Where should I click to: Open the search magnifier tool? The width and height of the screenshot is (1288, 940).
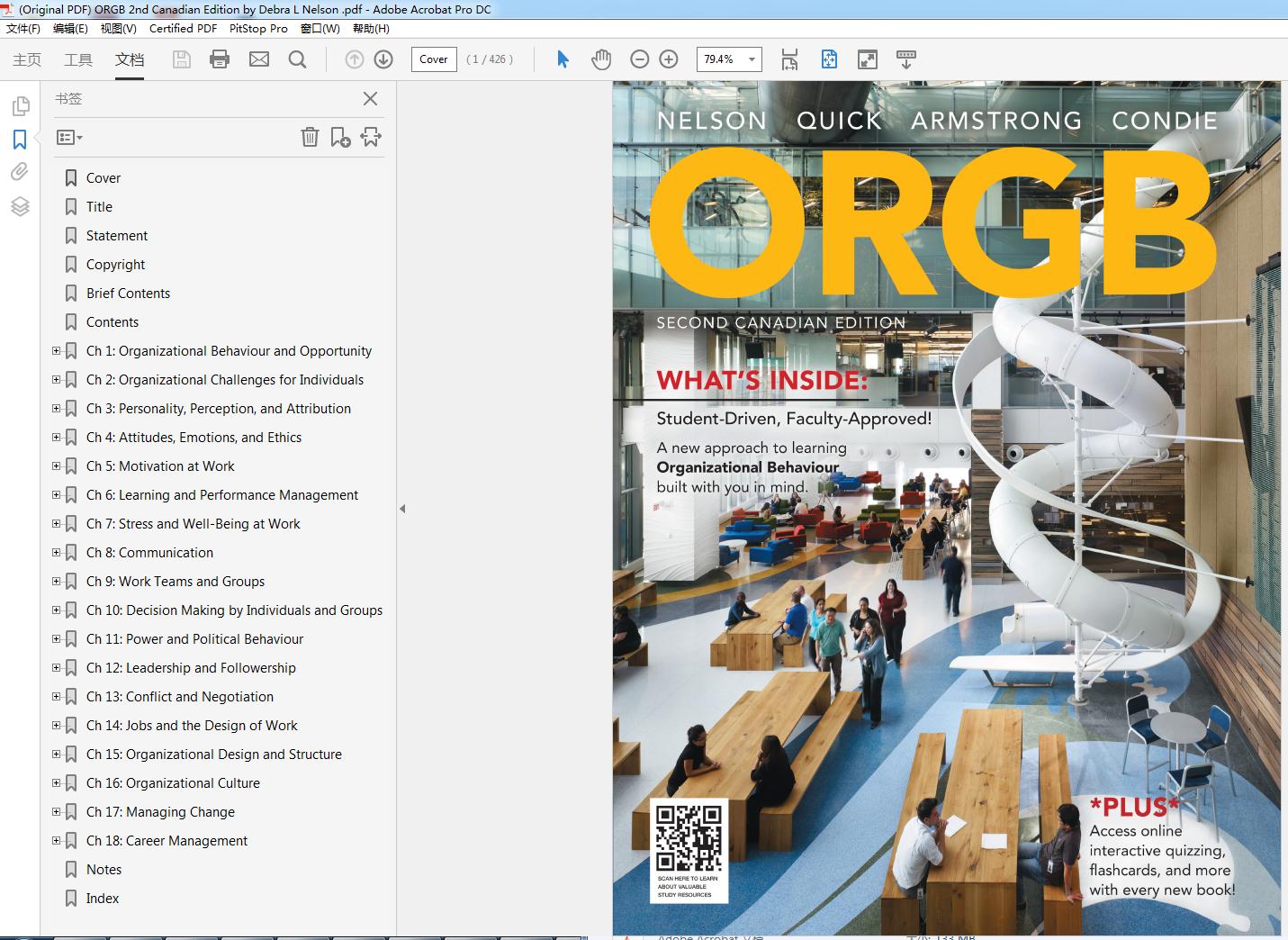[297, 59]
